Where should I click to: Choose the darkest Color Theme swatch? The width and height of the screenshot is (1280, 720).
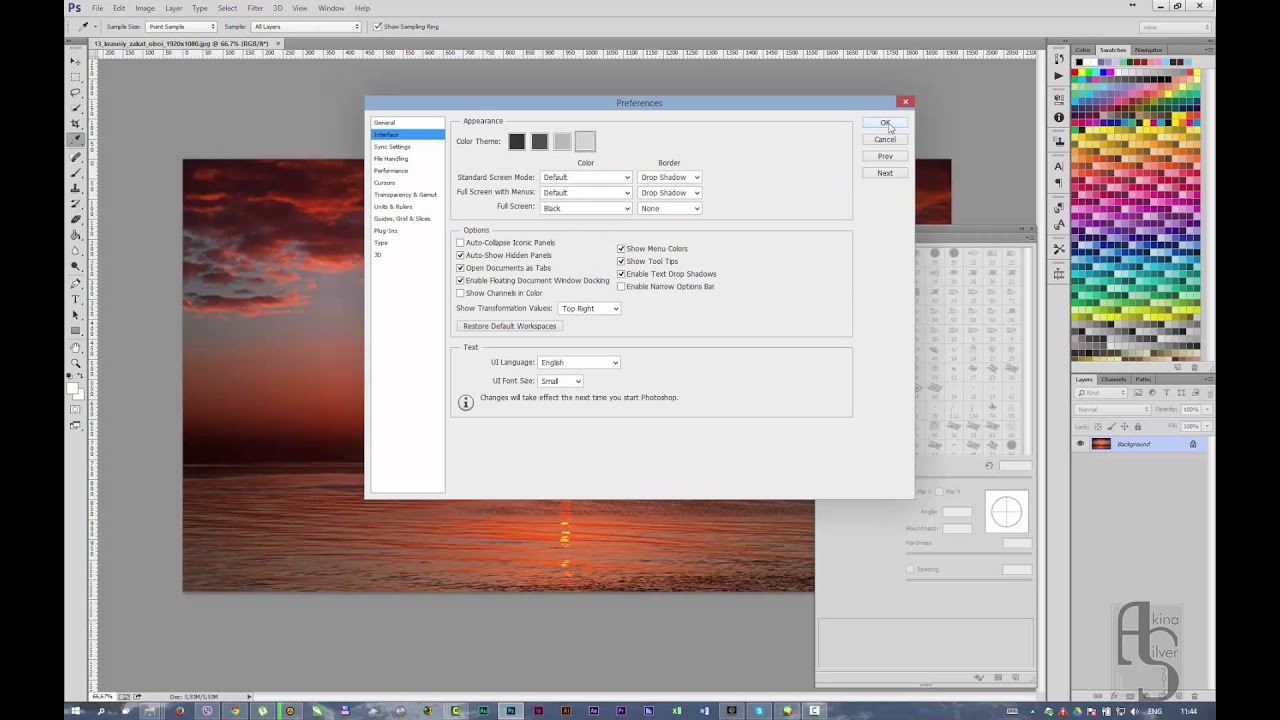[x=517, y=142]
